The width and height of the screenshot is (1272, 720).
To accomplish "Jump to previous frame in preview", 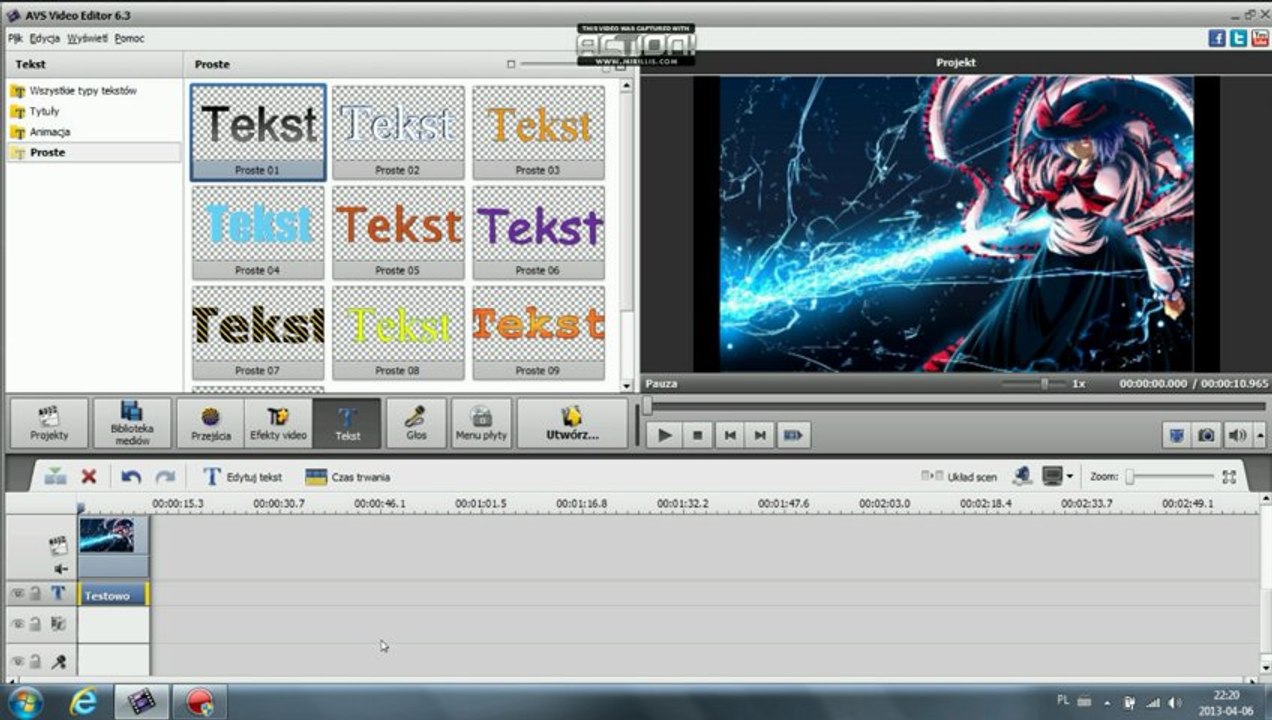I will pyautogui.click(x=729, y=435).
